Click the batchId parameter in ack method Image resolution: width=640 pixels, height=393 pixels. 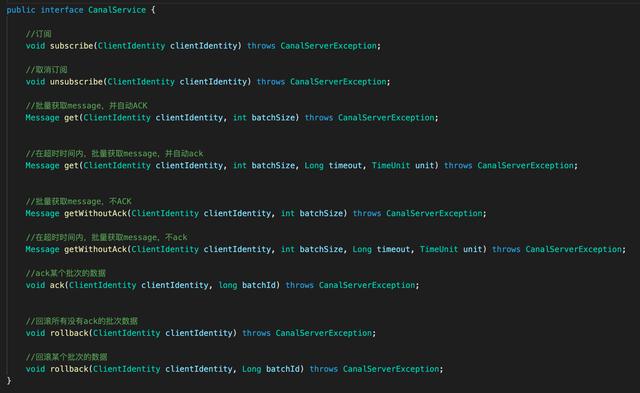259,285
